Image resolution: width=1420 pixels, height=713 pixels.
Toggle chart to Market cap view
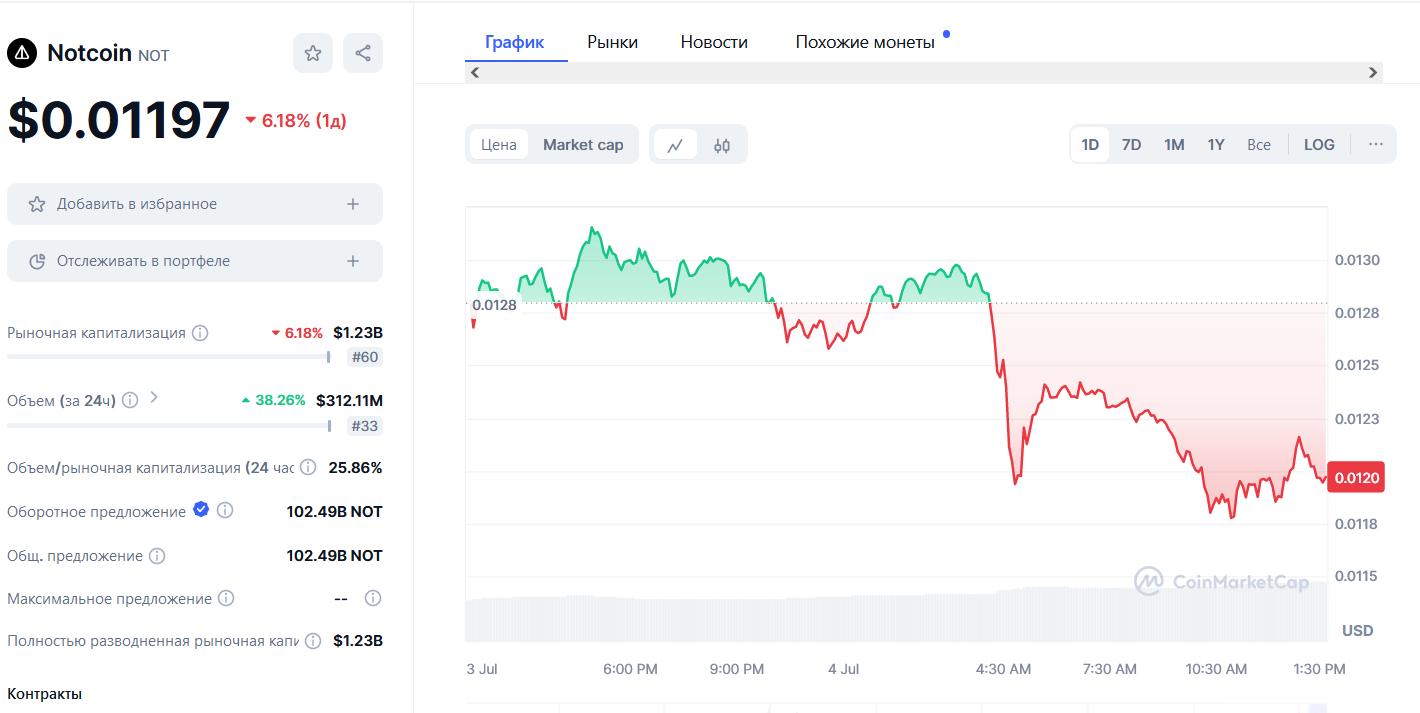coord(583,145)
